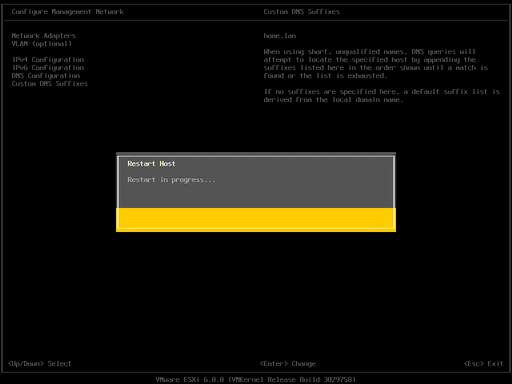
Task: Choose DNS Configuration entry
Action: (x=46, y=76)
